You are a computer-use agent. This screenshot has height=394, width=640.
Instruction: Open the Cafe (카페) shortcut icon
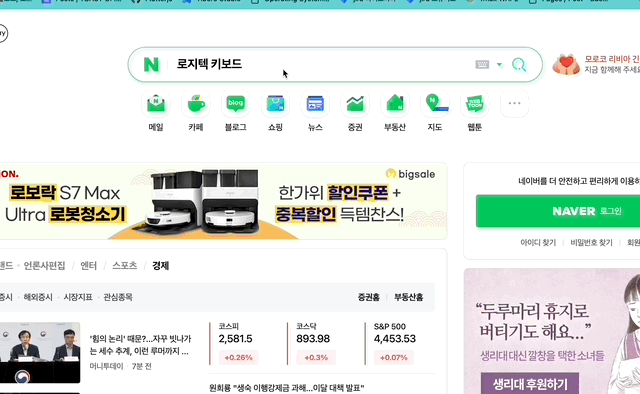[196, 104]
